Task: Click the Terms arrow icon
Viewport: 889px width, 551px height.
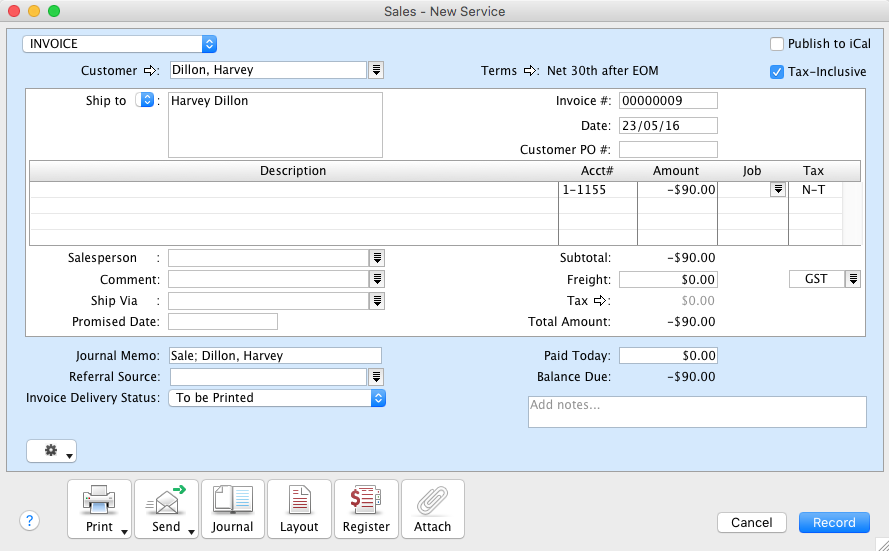Action: (x=531, y=71)
